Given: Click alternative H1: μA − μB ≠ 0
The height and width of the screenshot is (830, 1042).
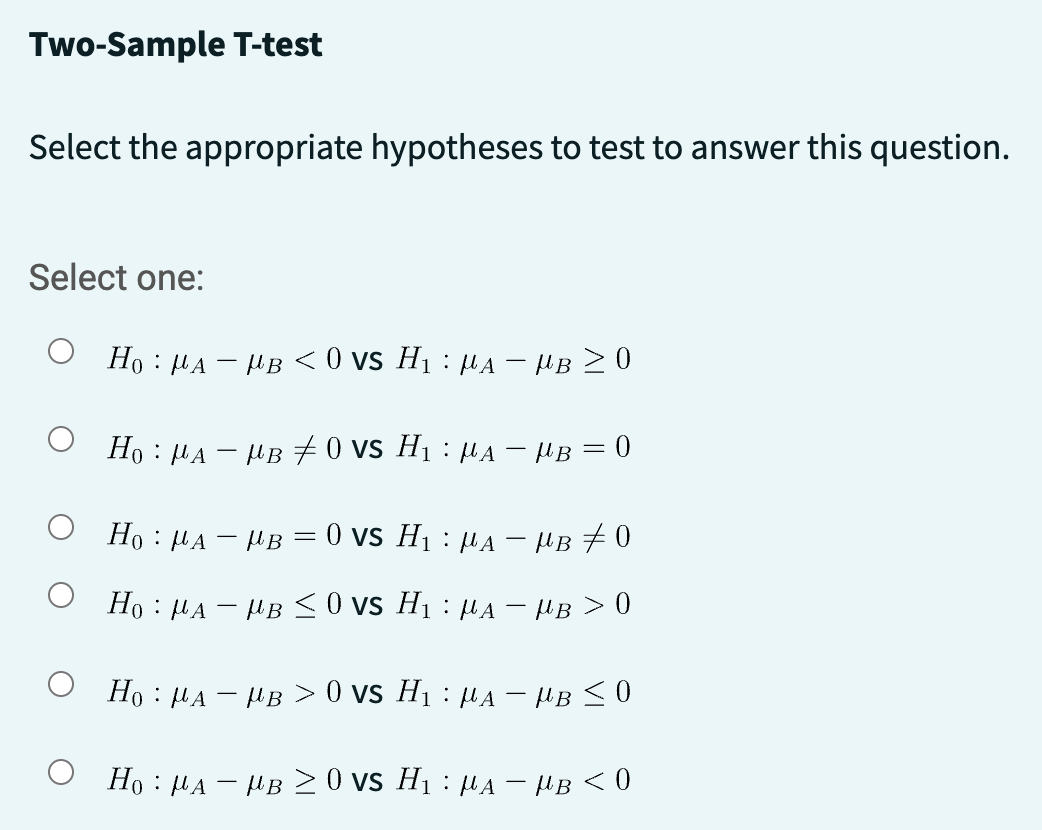Looking at the screenshot, I should 513,536.
